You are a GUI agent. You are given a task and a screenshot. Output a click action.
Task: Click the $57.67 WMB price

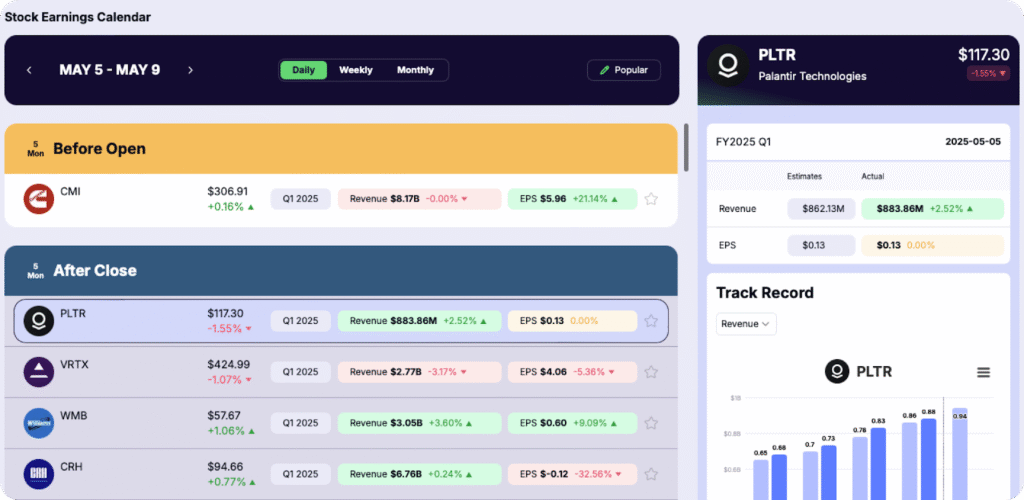point(224,415)
